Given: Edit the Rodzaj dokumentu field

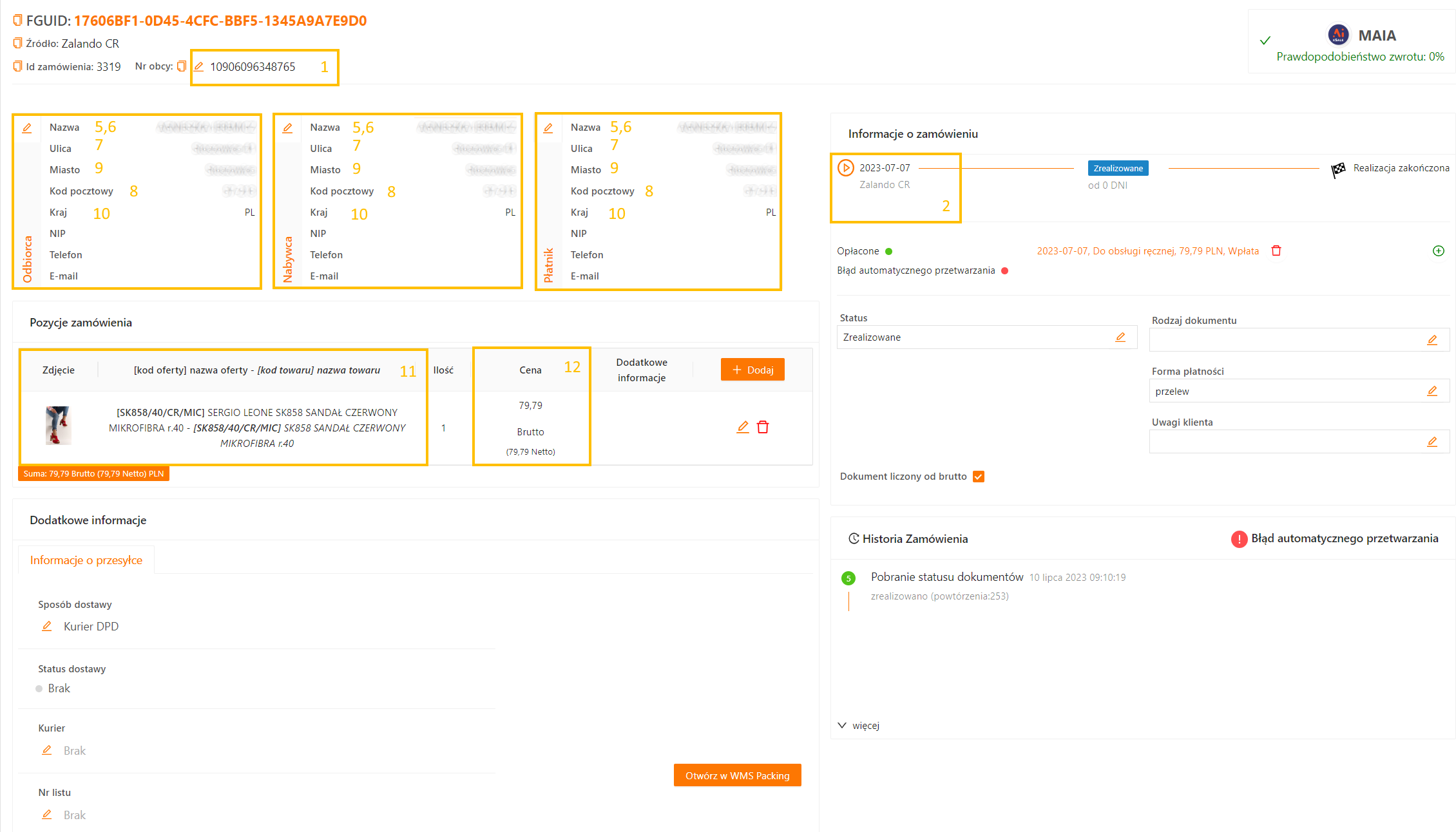Looking at the screenshot, I should click(1432, 340).
